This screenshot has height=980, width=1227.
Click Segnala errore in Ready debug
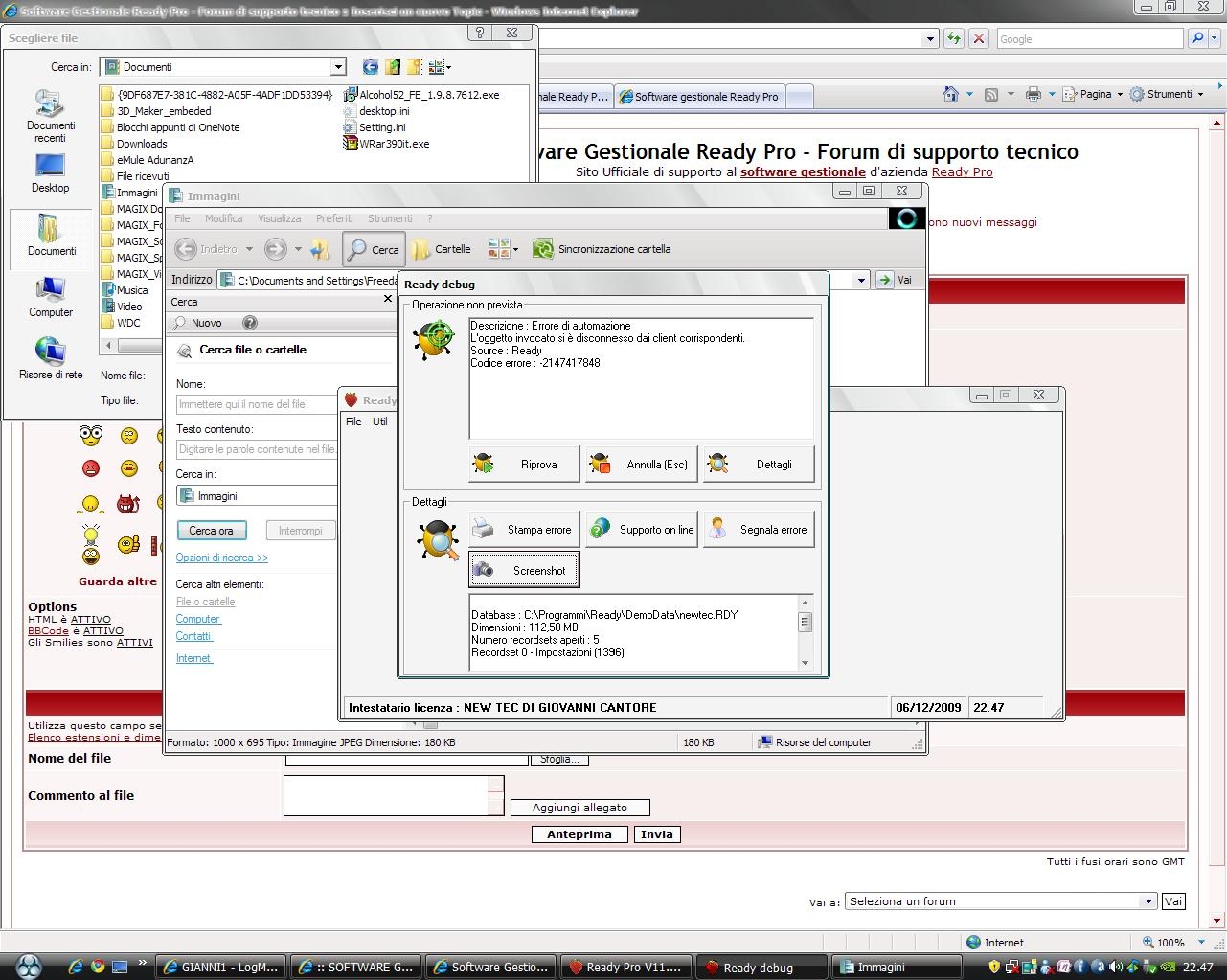tap(759, 530)
